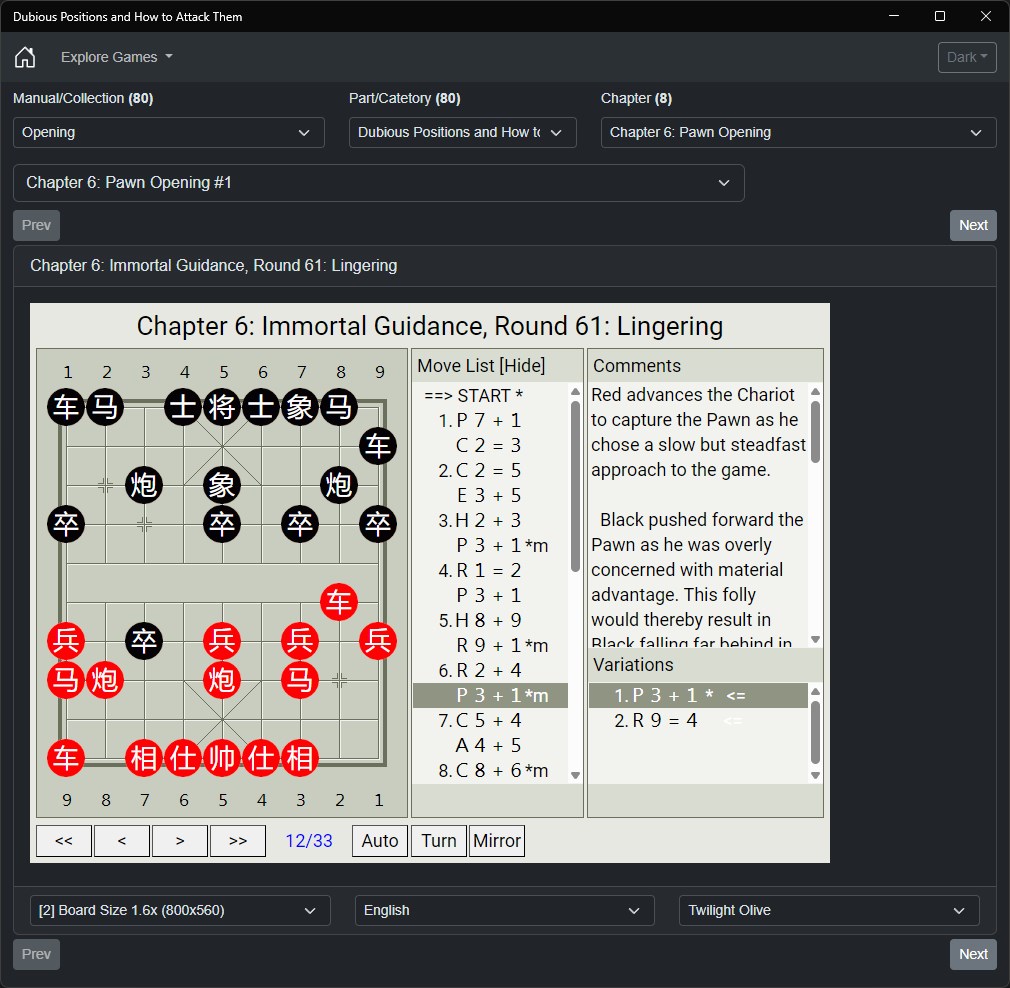This screenshot has height=988, width=1010.
Task: Select move E 3 + 5
Action: 490,495
